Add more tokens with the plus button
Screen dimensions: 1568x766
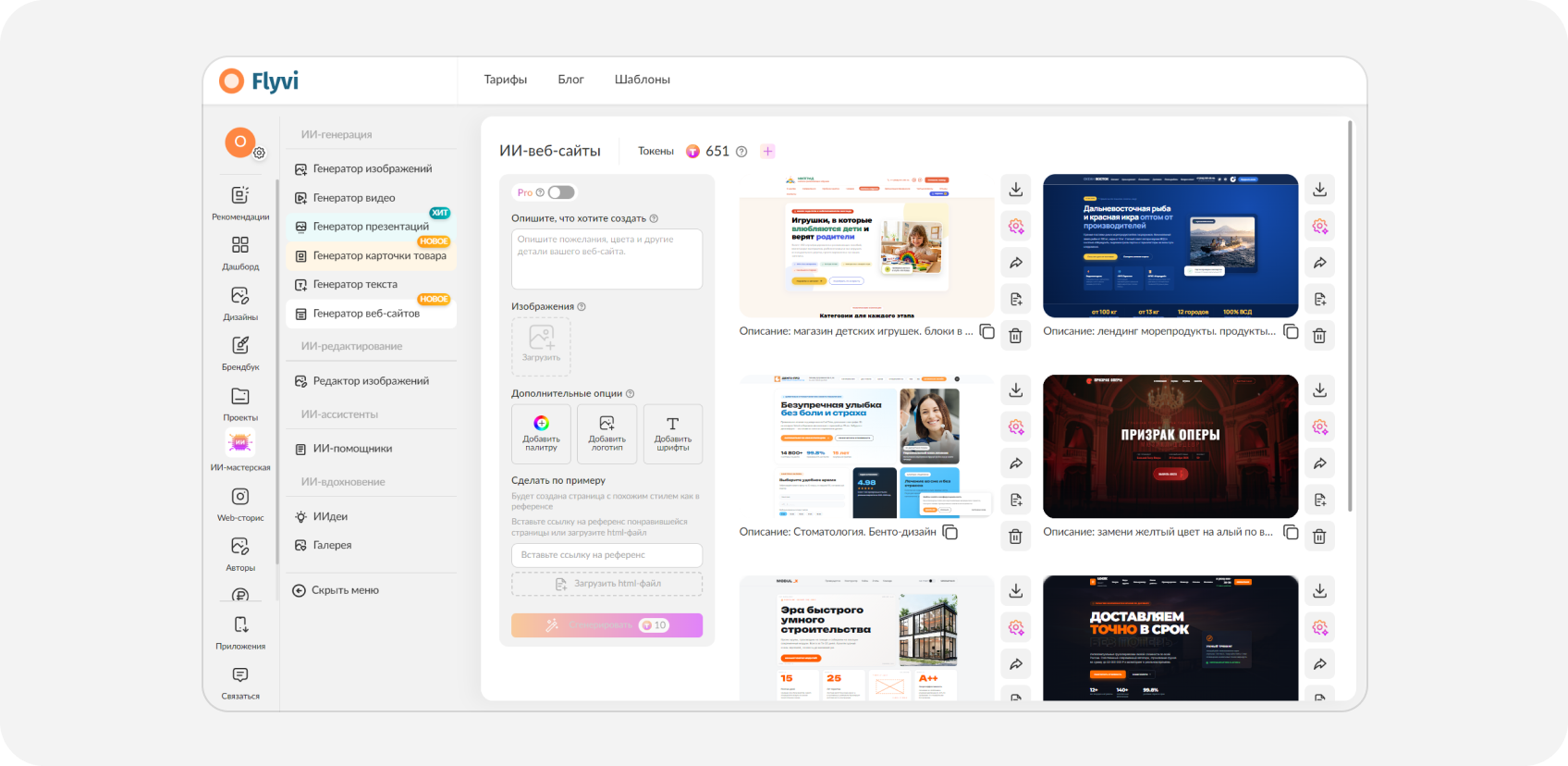pos(767,152)
